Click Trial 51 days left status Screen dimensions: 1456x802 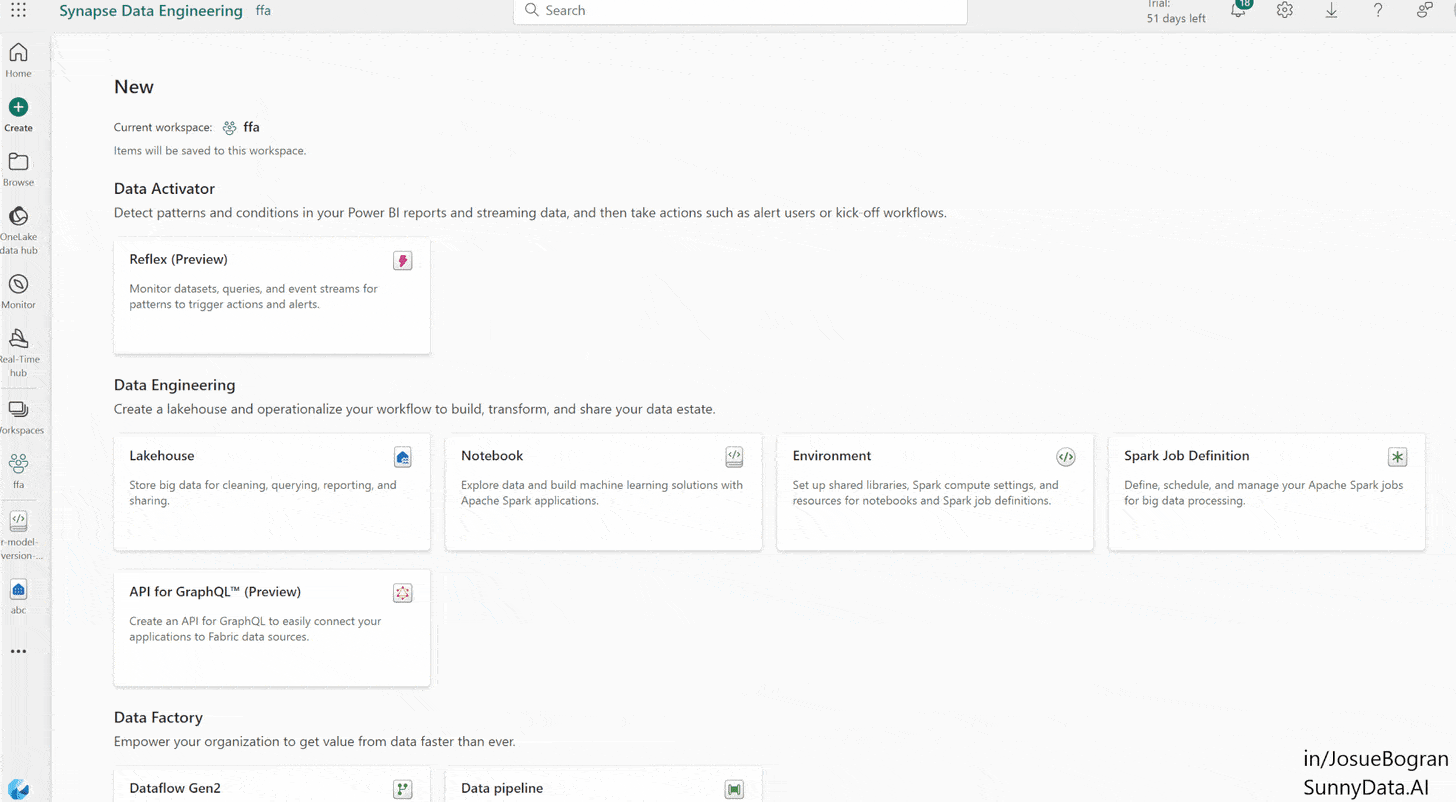[x=1176, y=12]
